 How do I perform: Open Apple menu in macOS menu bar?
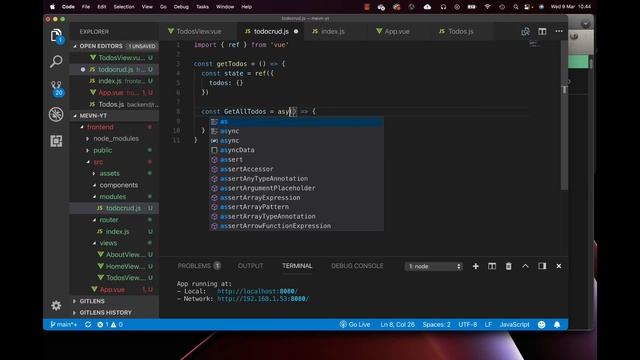(x=52, y=7)
